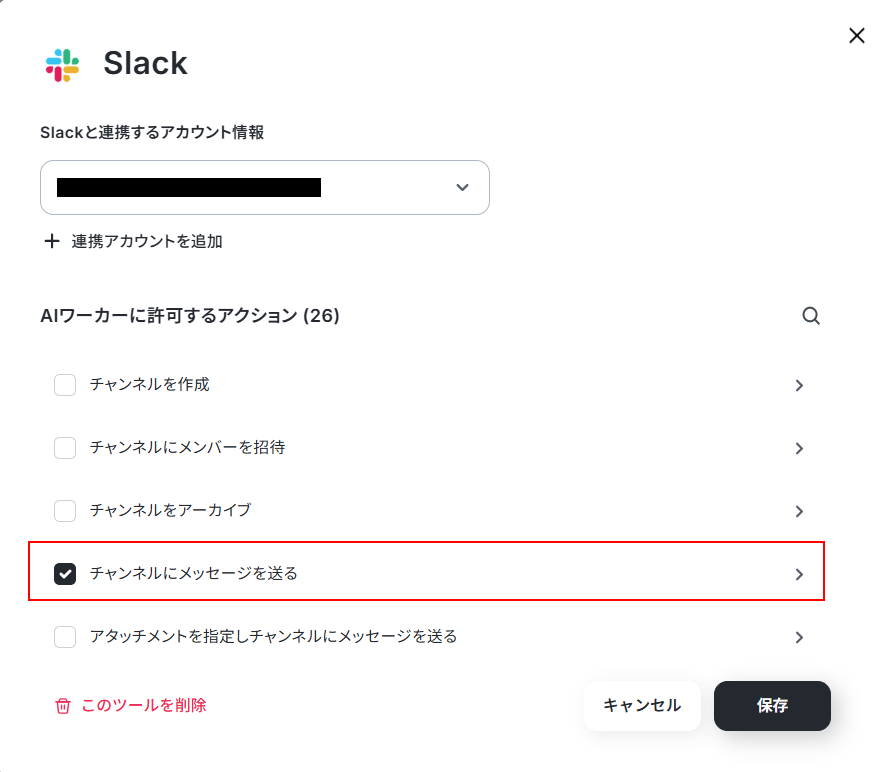Click the 保存 button

coord(772,706)
